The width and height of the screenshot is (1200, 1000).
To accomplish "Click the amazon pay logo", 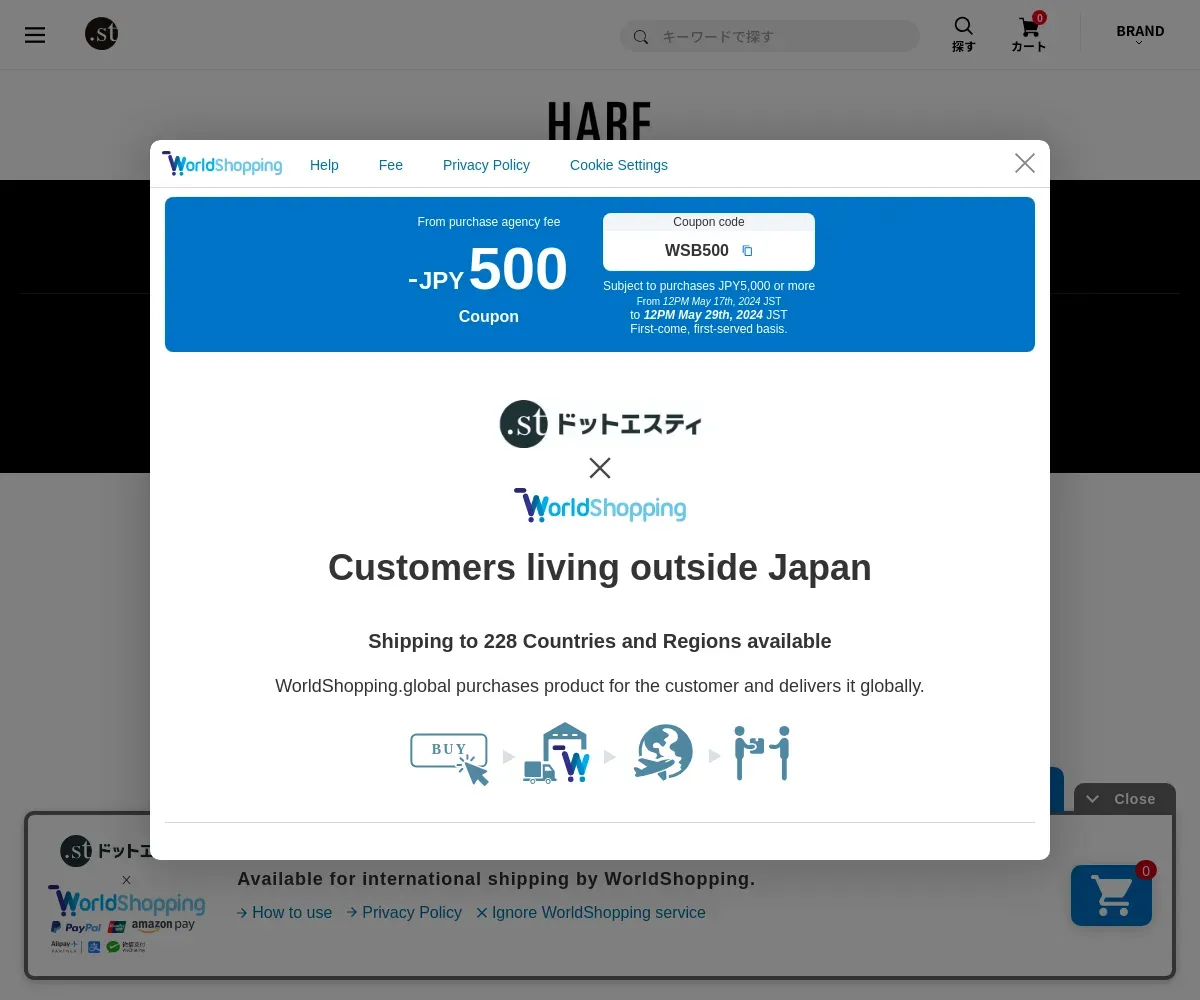I will [x=163, y=927].
